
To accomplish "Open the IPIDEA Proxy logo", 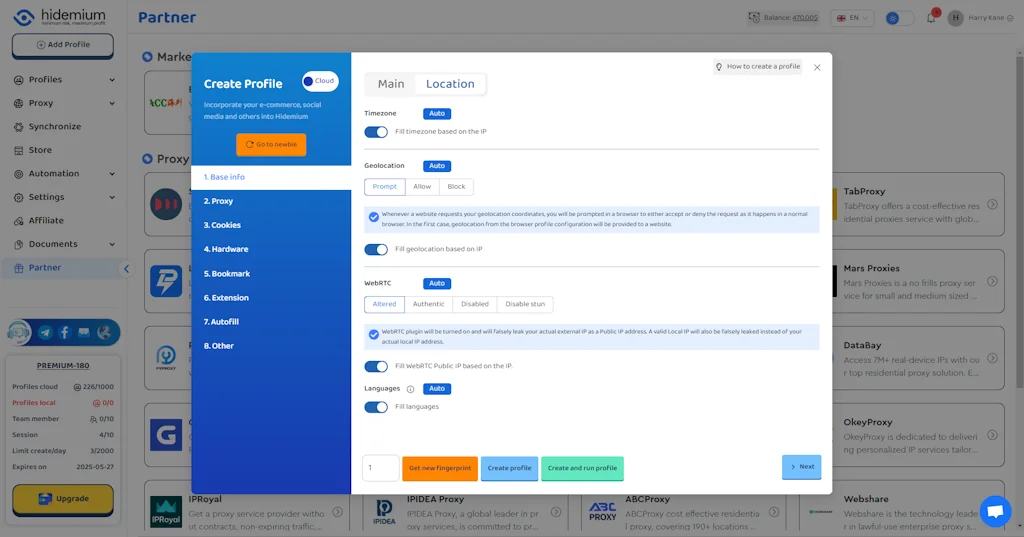I will pos(384,512).
